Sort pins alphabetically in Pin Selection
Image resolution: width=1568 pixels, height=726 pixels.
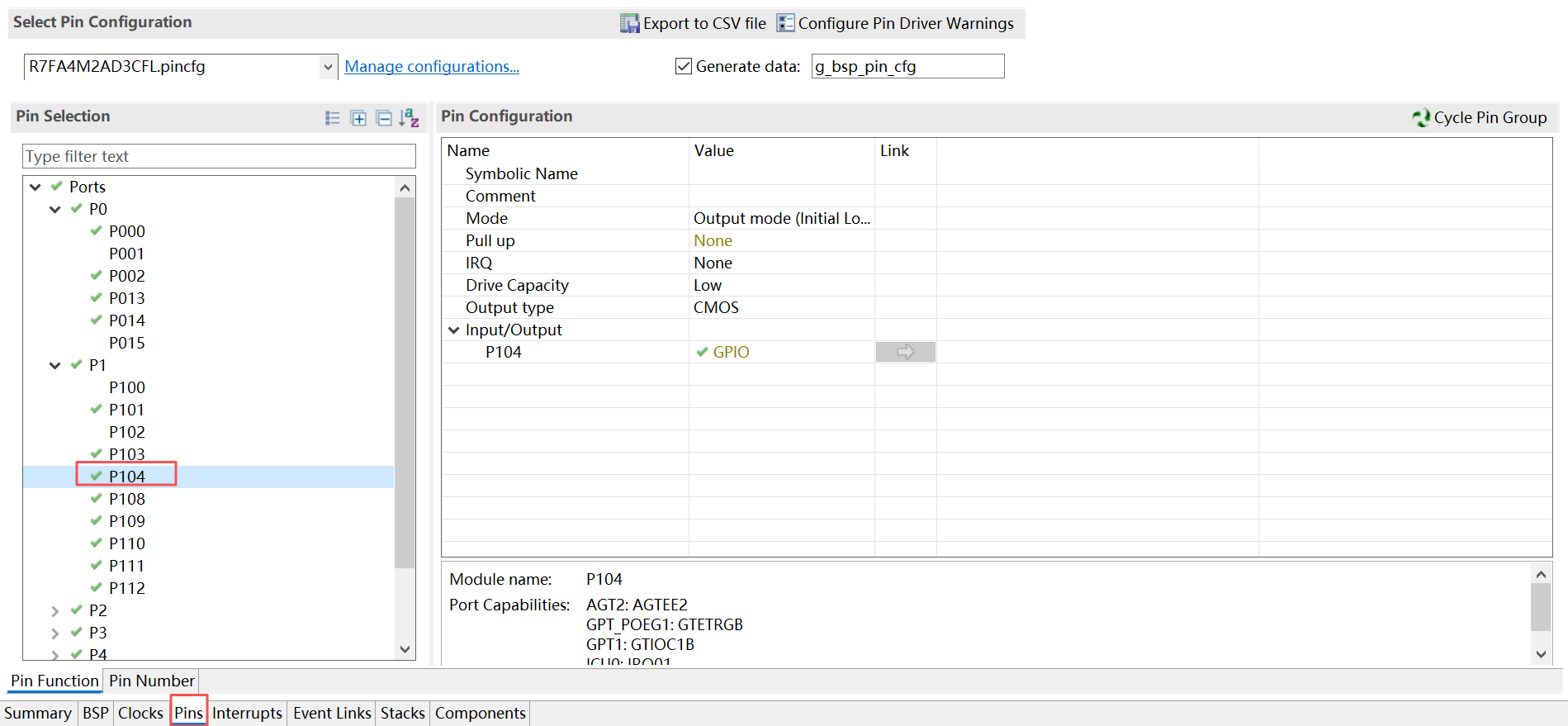pyautogui.click(x=410, y=118)
